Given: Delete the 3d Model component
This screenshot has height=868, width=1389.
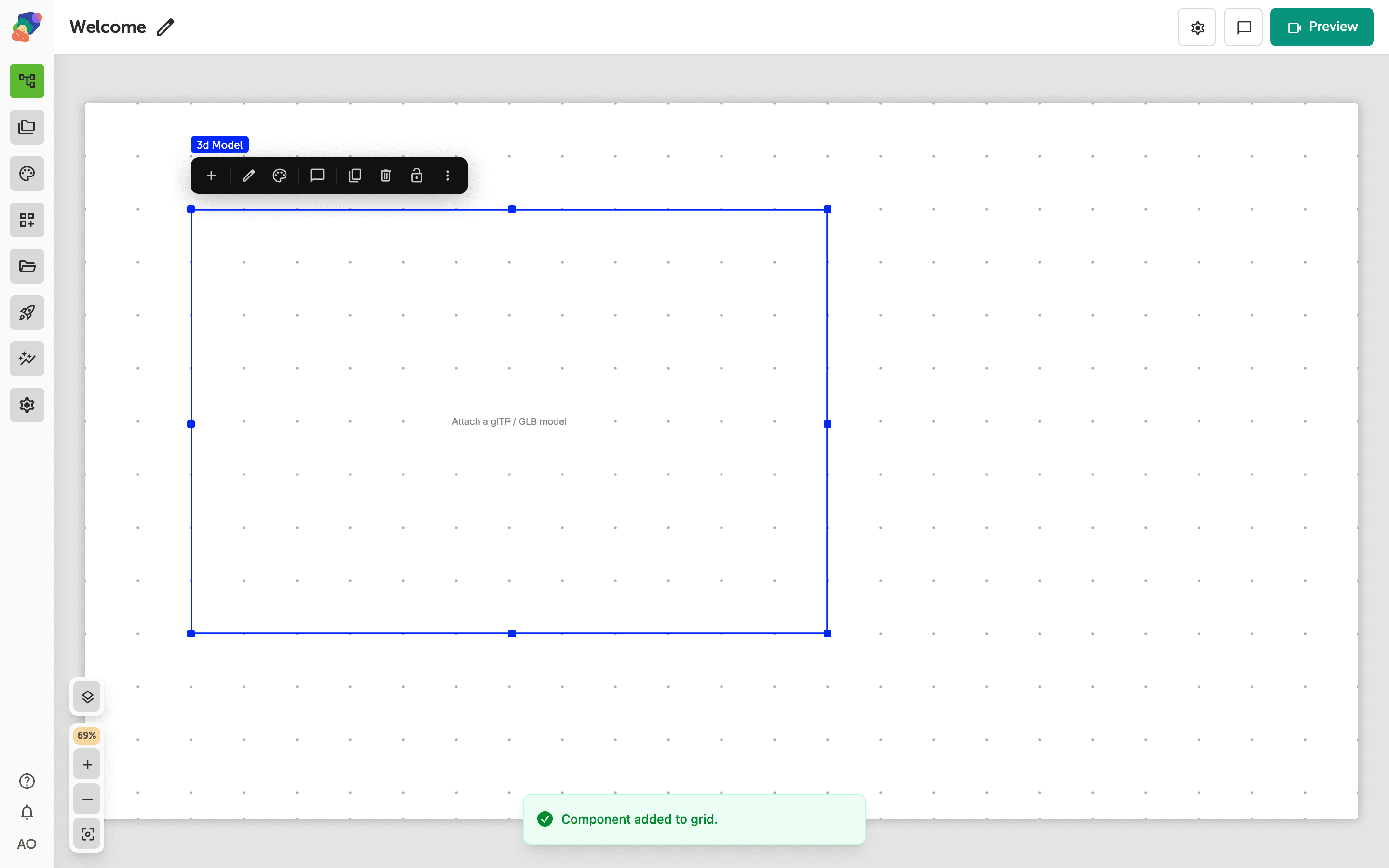Looking at the screenshot, I should point(386,176).
